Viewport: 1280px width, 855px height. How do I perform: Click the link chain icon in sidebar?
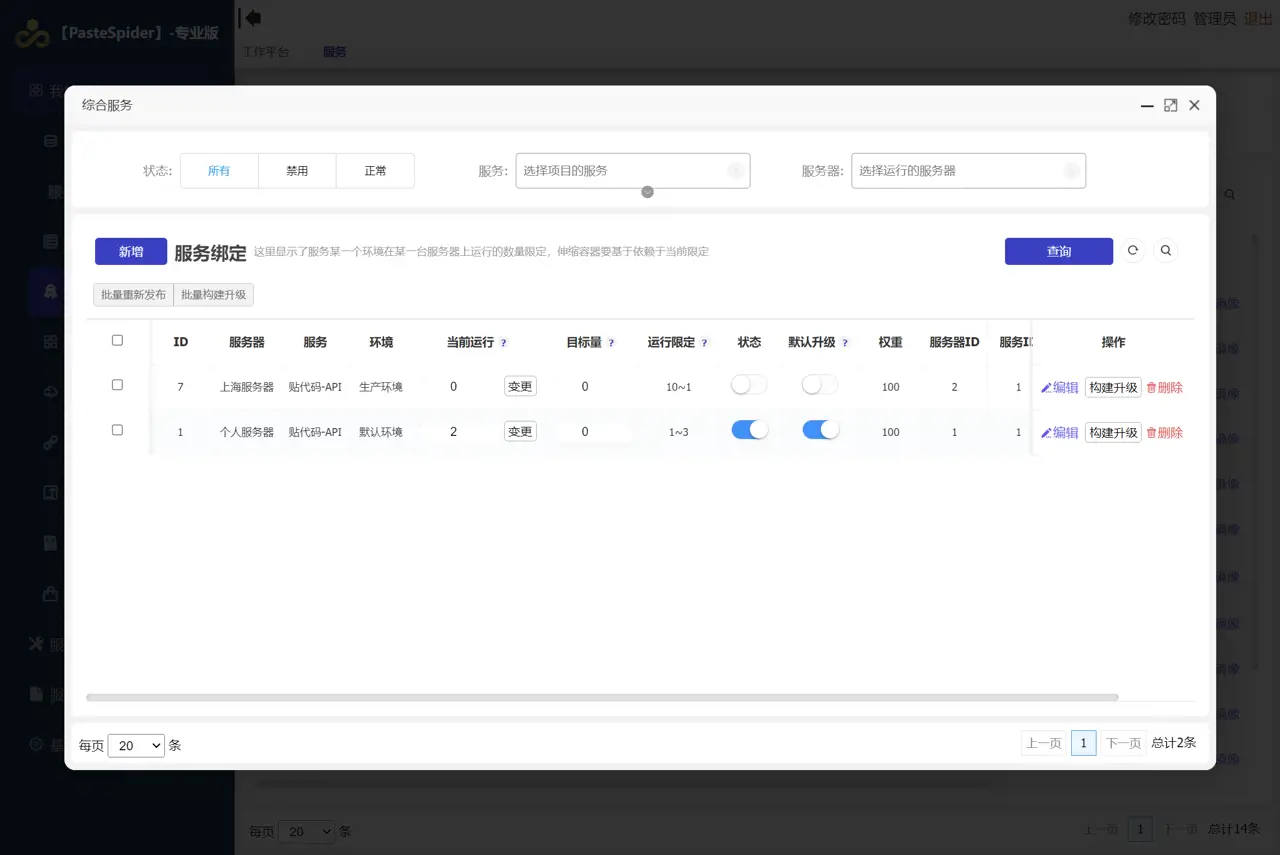click(50, 442)
